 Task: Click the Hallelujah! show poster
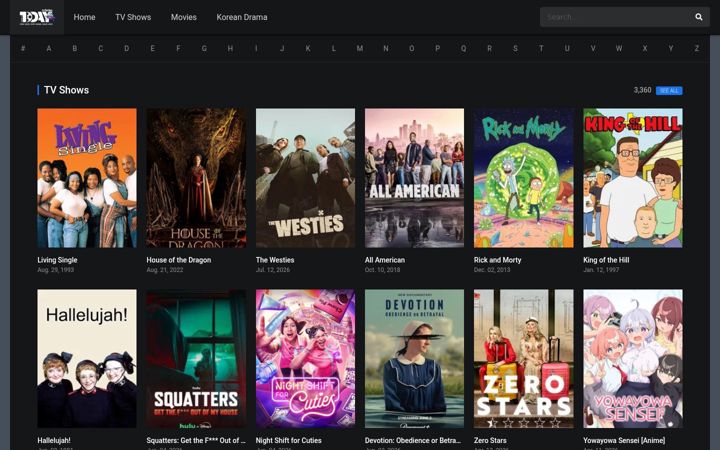(87, 359)
